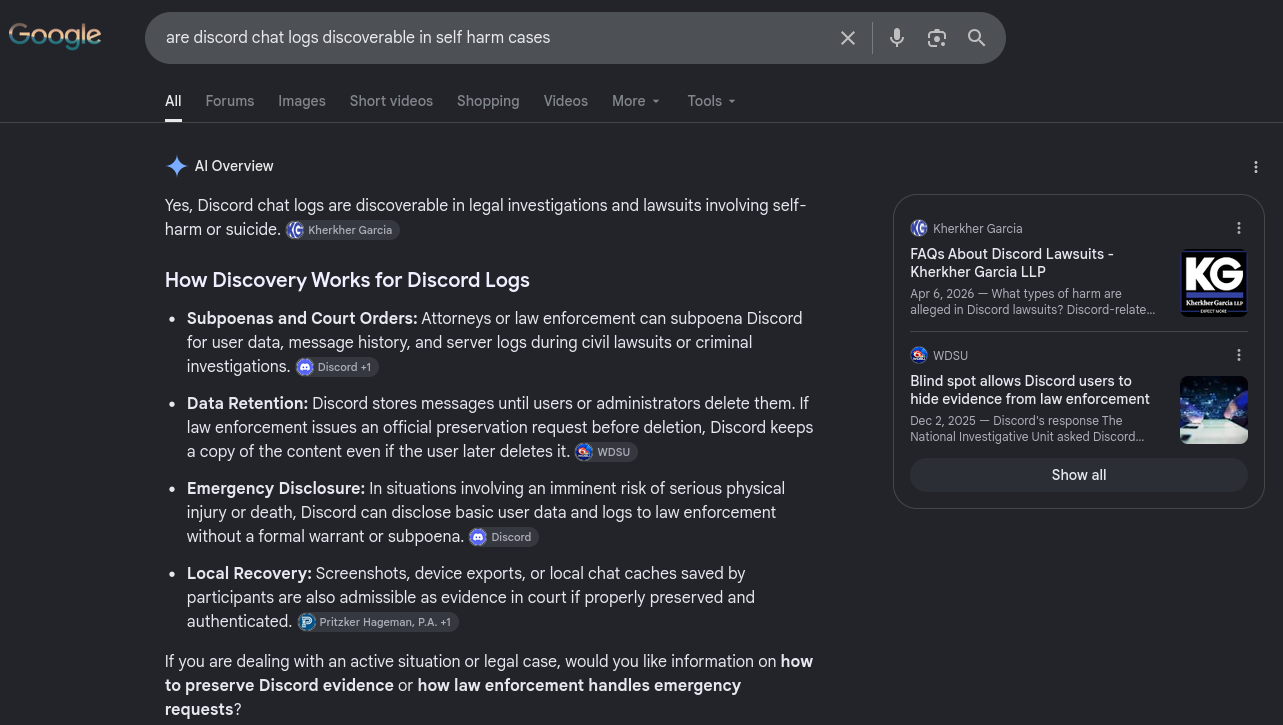1283x725 pixels.
Task: Click the WDSU article thumbnail image
Action: pyautogui.click(x=1214, y=410)
